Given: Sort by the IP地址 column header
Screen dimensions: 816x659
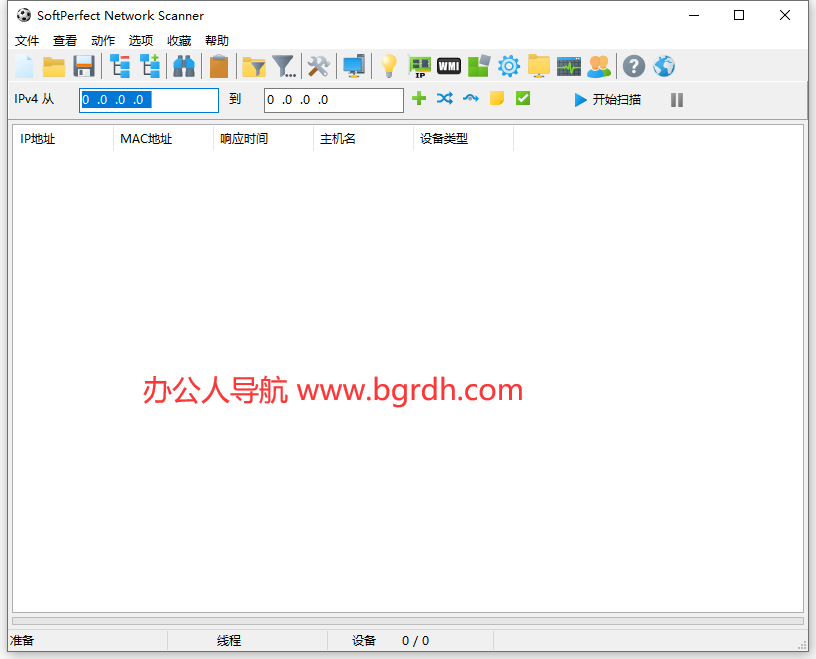Looking at the screenshot, I should 63,138.
